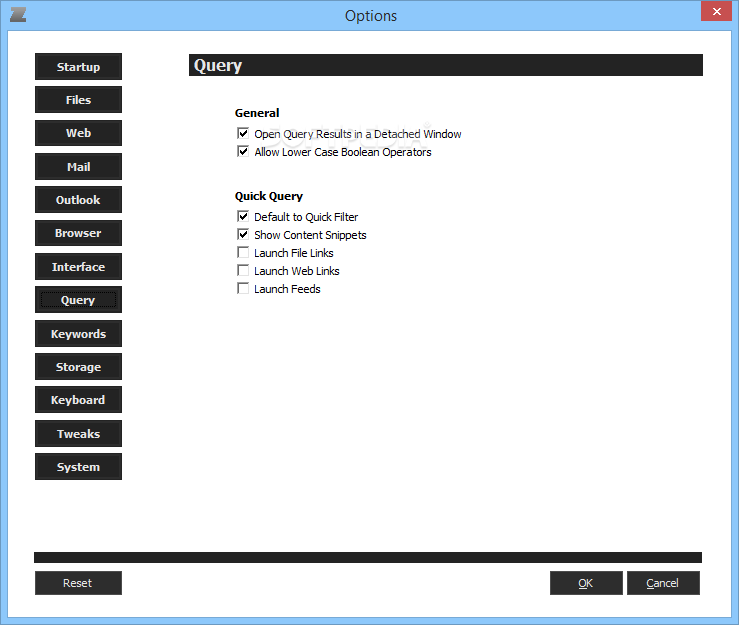
Task: Open the Startup options tab
Action: coord(78,66)
